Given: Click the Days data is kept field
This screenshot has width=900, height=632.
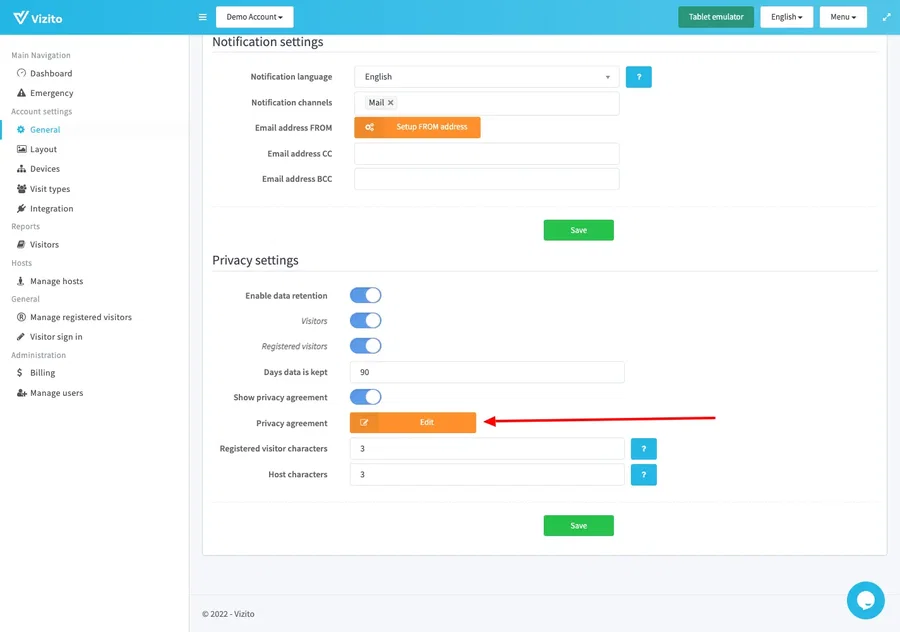Looking at the screenshot, I should [x=486, y=372].
